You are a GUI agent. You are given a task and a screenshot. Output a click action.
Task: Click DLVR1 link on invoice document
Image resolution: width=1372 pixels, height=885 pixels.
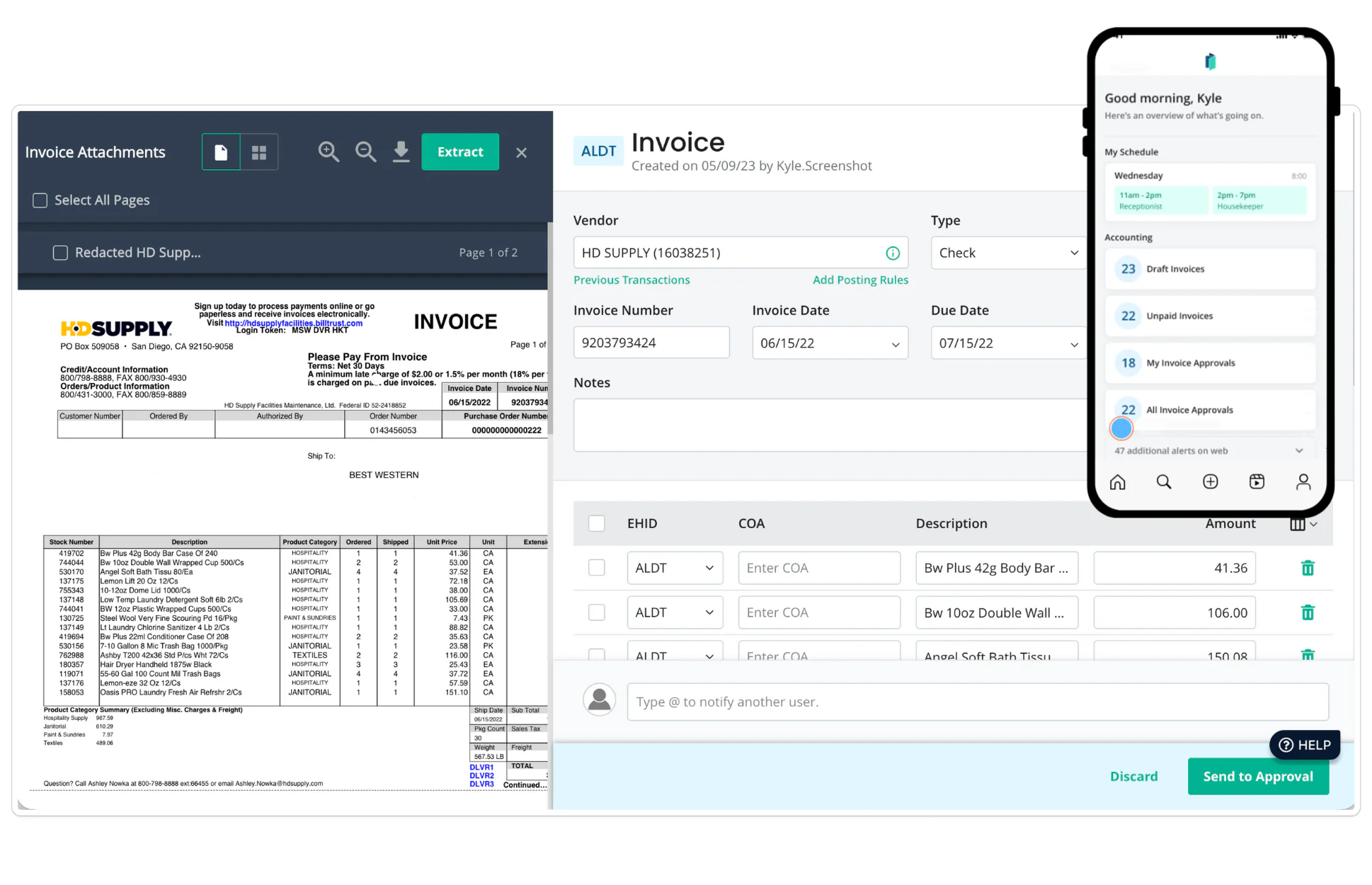click(x=481, y=767)
